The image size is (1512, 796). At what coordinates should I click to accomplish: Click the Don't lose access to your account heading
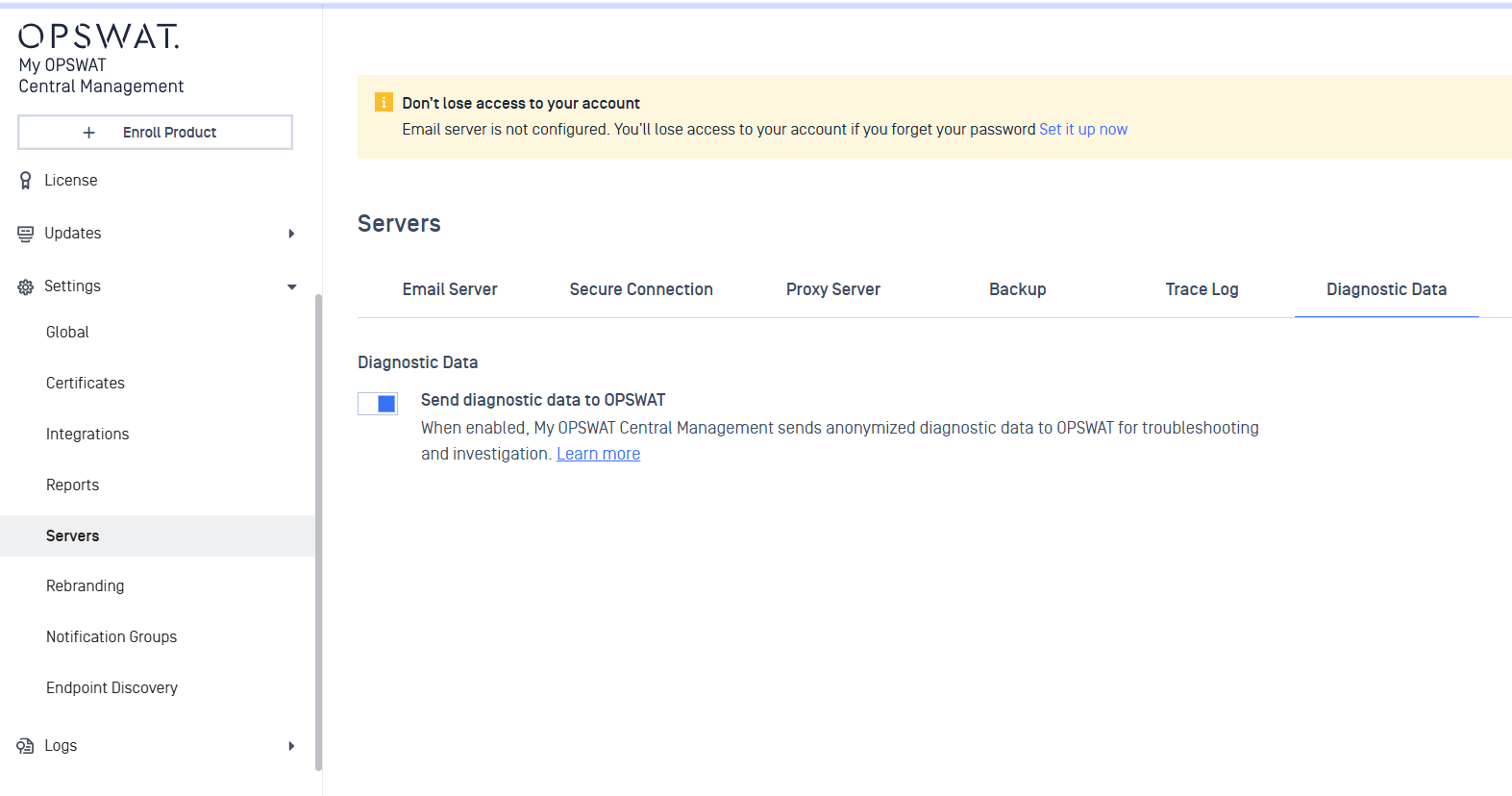521,103
